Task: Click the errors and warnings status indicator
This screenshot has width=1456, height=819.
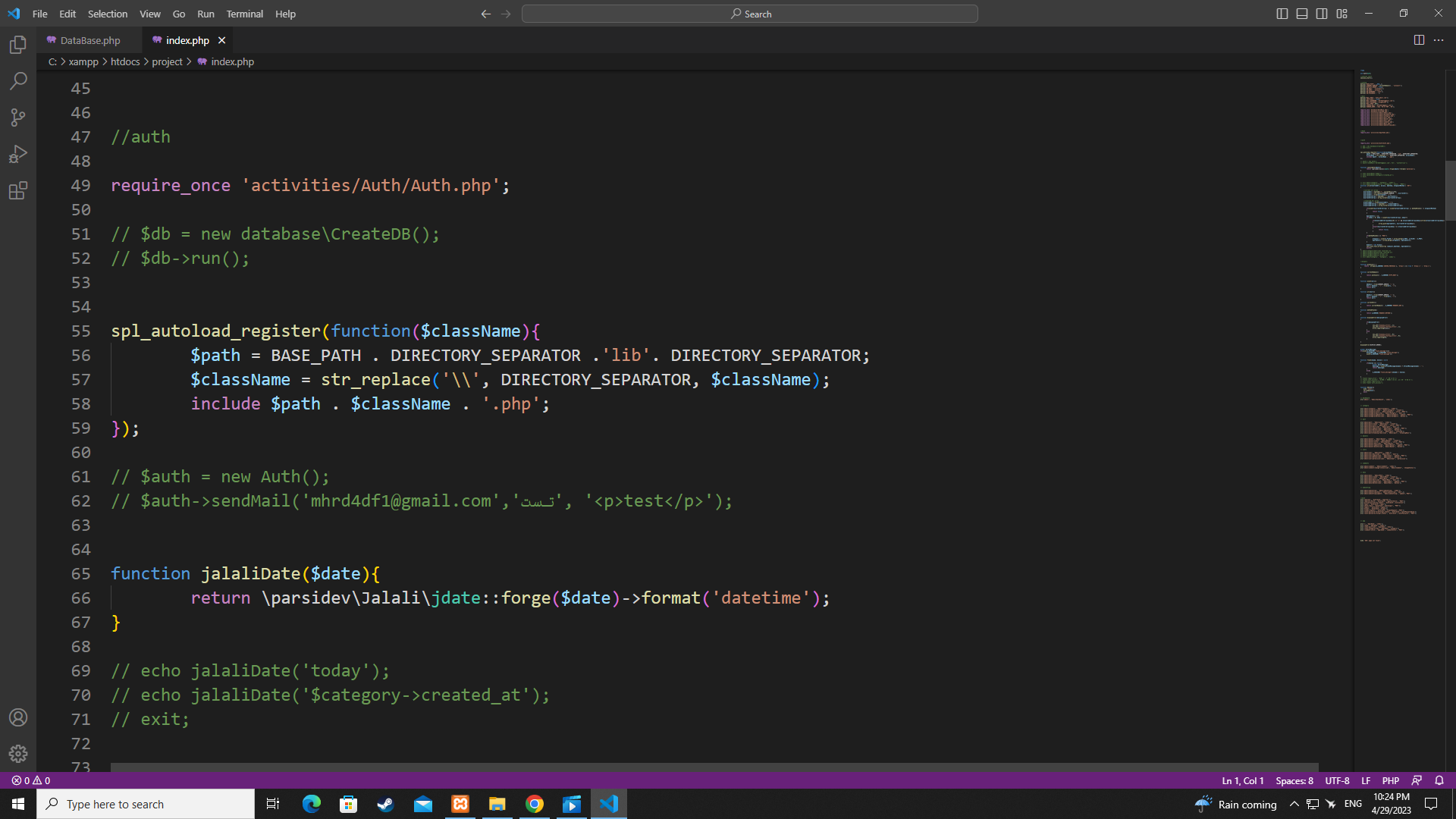Action: (31, 780)
